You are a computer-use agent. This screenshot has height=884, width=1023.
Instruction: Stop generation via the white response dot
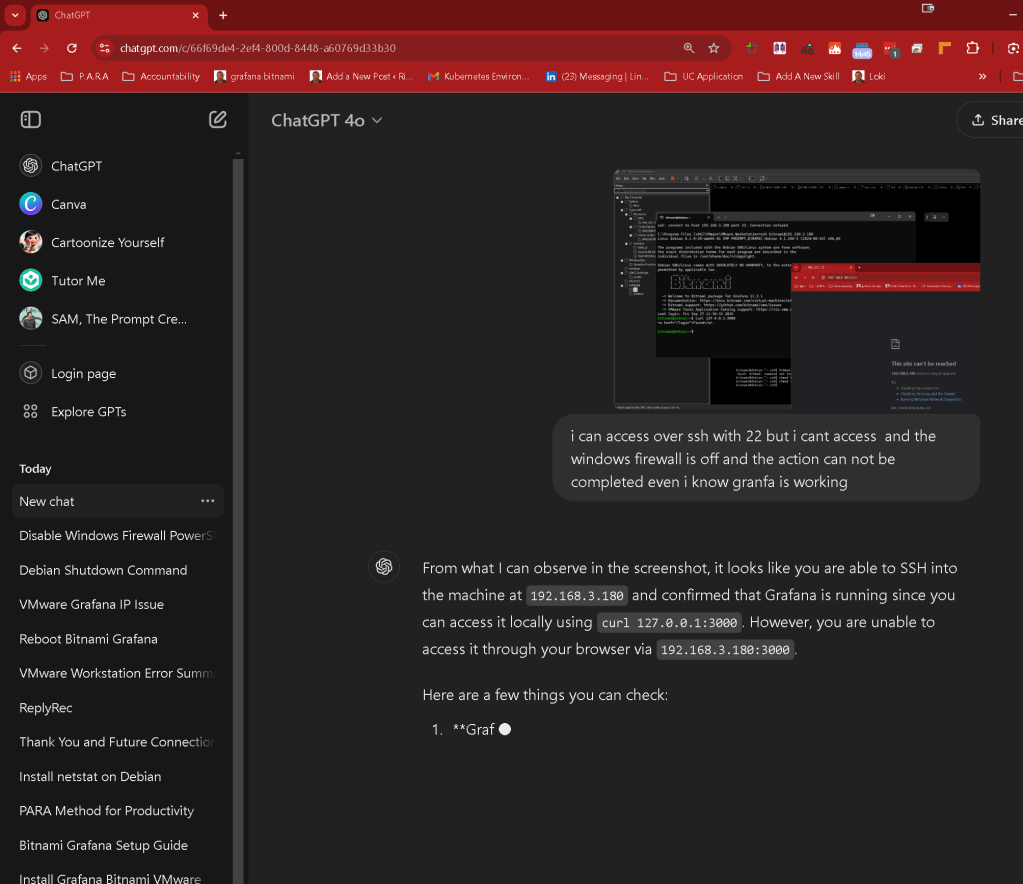click(x=505, y=729)
